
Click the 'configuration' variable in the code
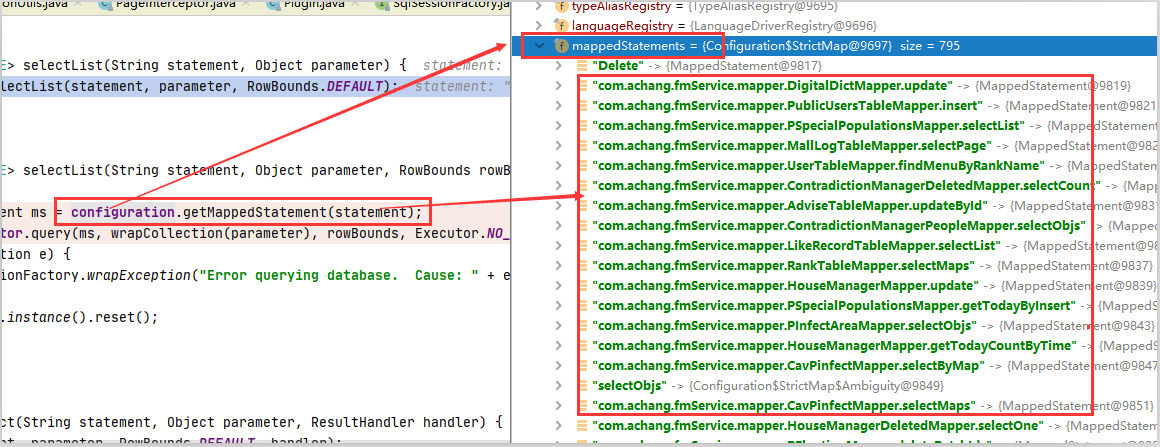(x=123, y=213)
